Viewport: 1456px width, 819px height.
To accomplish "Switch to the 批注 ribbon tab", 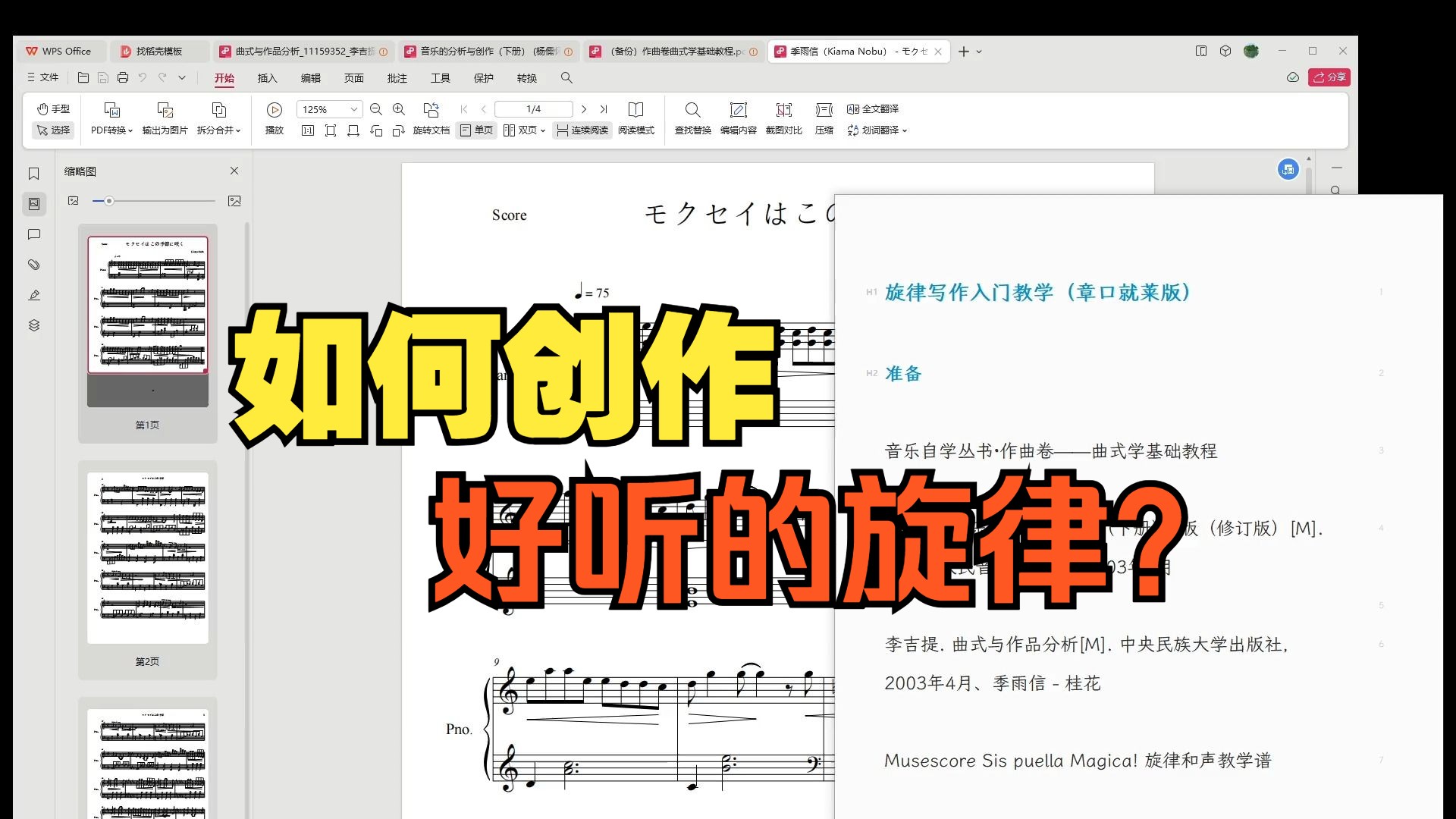I will coord(397,78).
